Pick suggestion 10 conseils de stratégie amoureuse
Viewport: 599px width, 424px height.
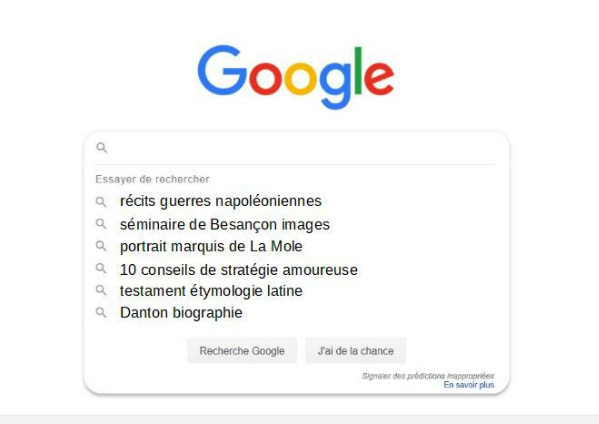tap(239, 270)
